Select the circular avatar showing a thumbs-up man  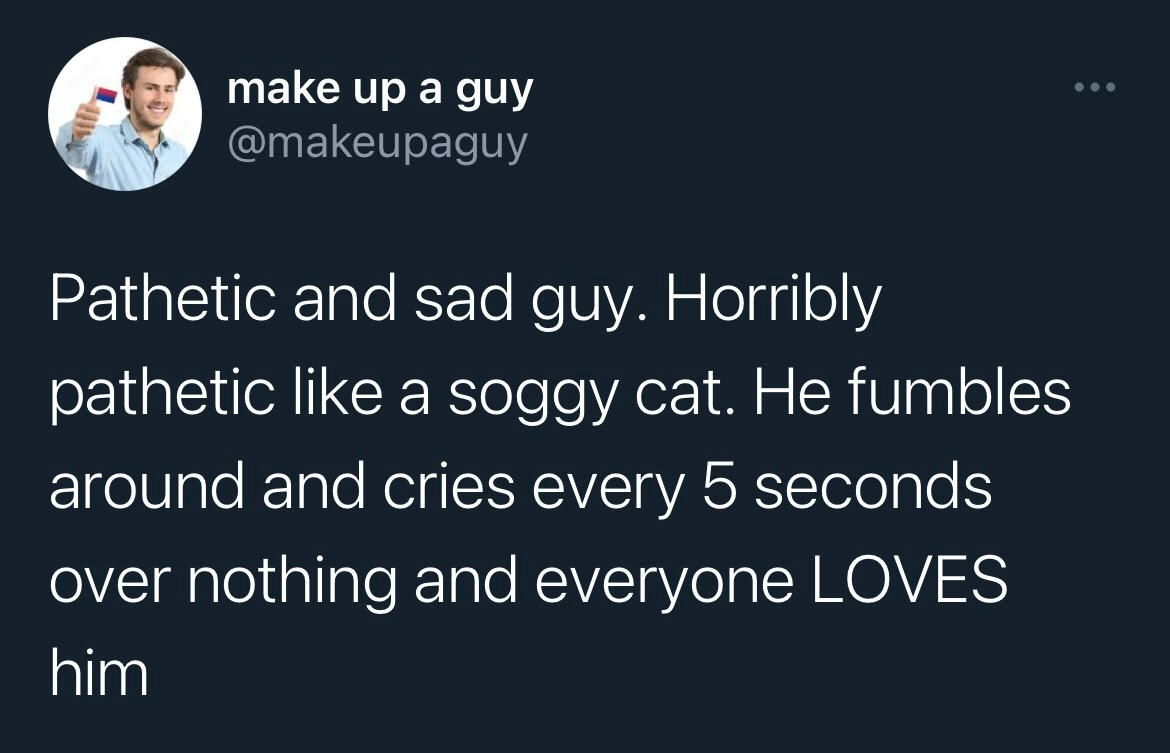pos(123,110)
